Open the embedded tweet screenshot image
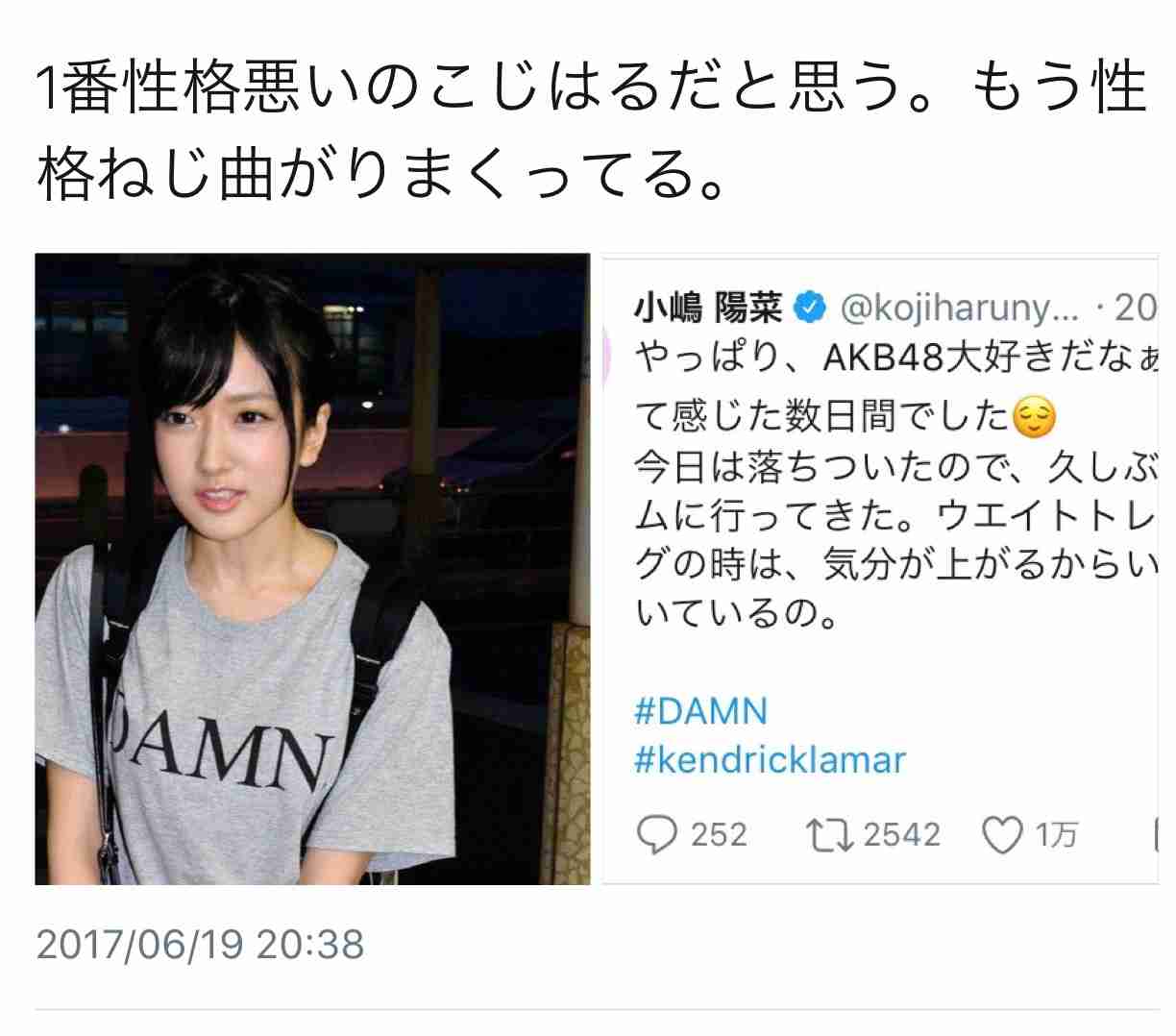The width and height of the screenshot is (1176, 1036). point(880,569)
